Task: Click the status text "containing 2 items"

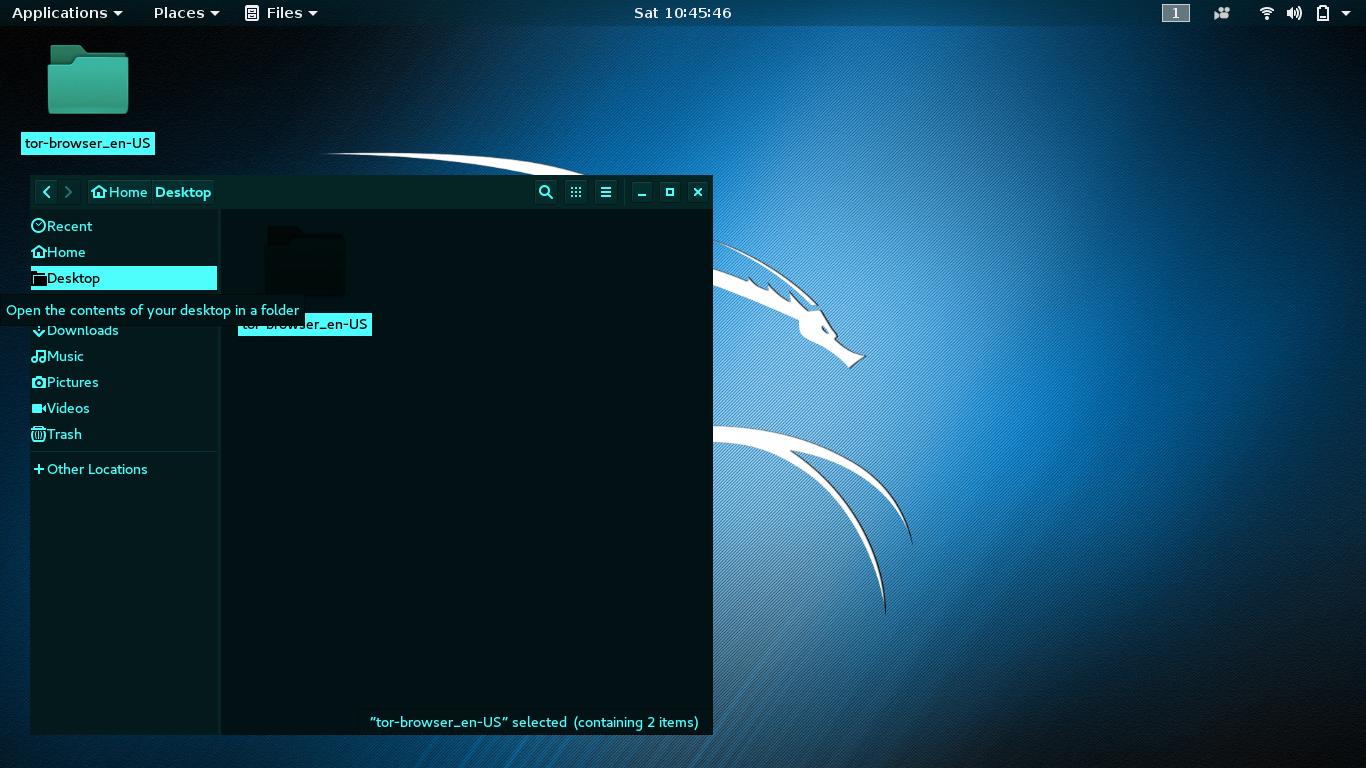Action: click(636, 722)
